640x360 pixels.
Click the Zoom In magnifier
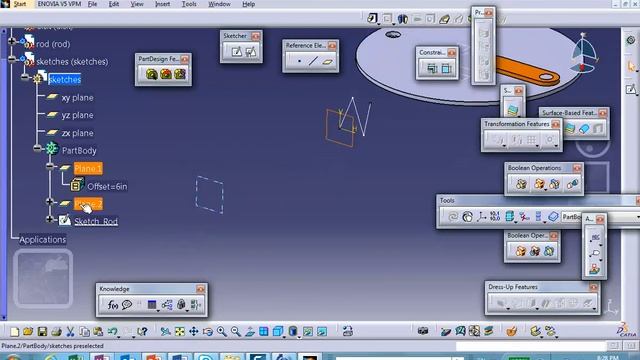click(x=222, y=331)
